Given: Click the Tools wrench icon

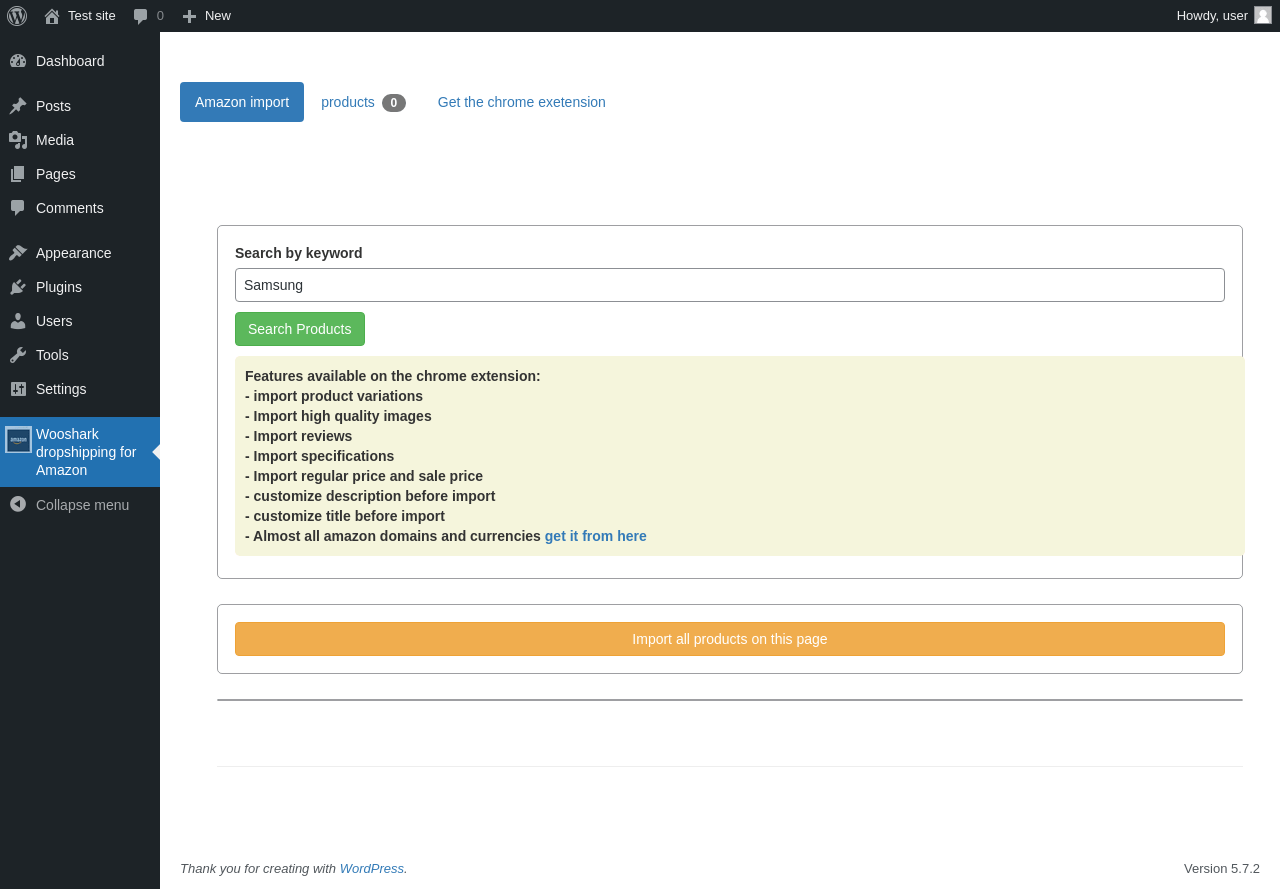Looking at the screenshot, I should point(18,355).
